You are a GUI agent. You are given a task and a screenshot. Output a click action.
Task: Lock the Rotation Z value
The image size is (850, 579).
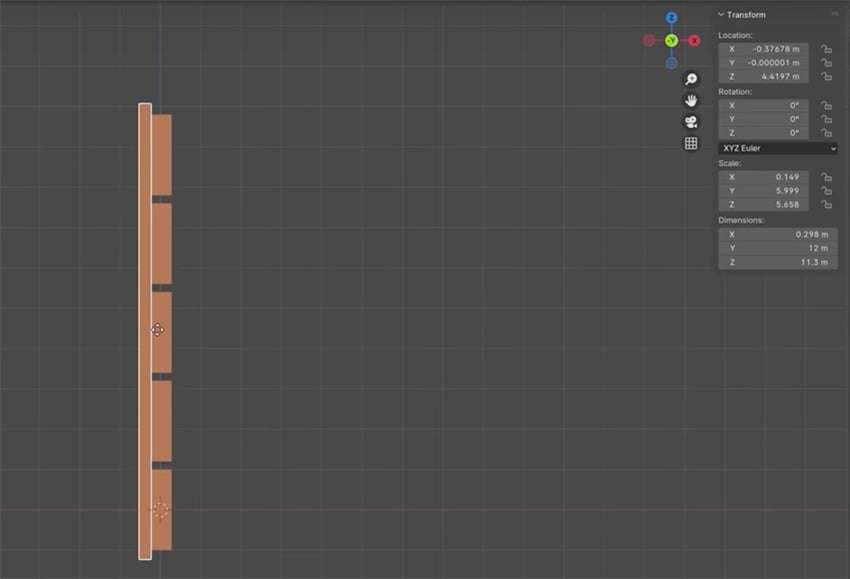click(826, 133)
